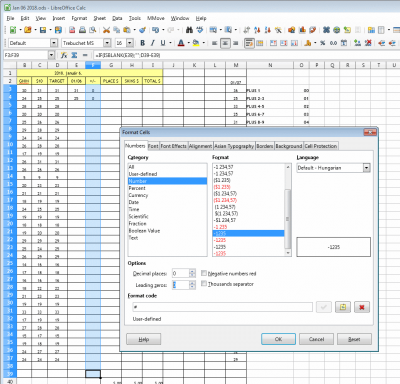Image resolution: width=400 pixels, height=384 pixels.
Task: Toggle Italic formatting
Action: [x=153, y=43]
